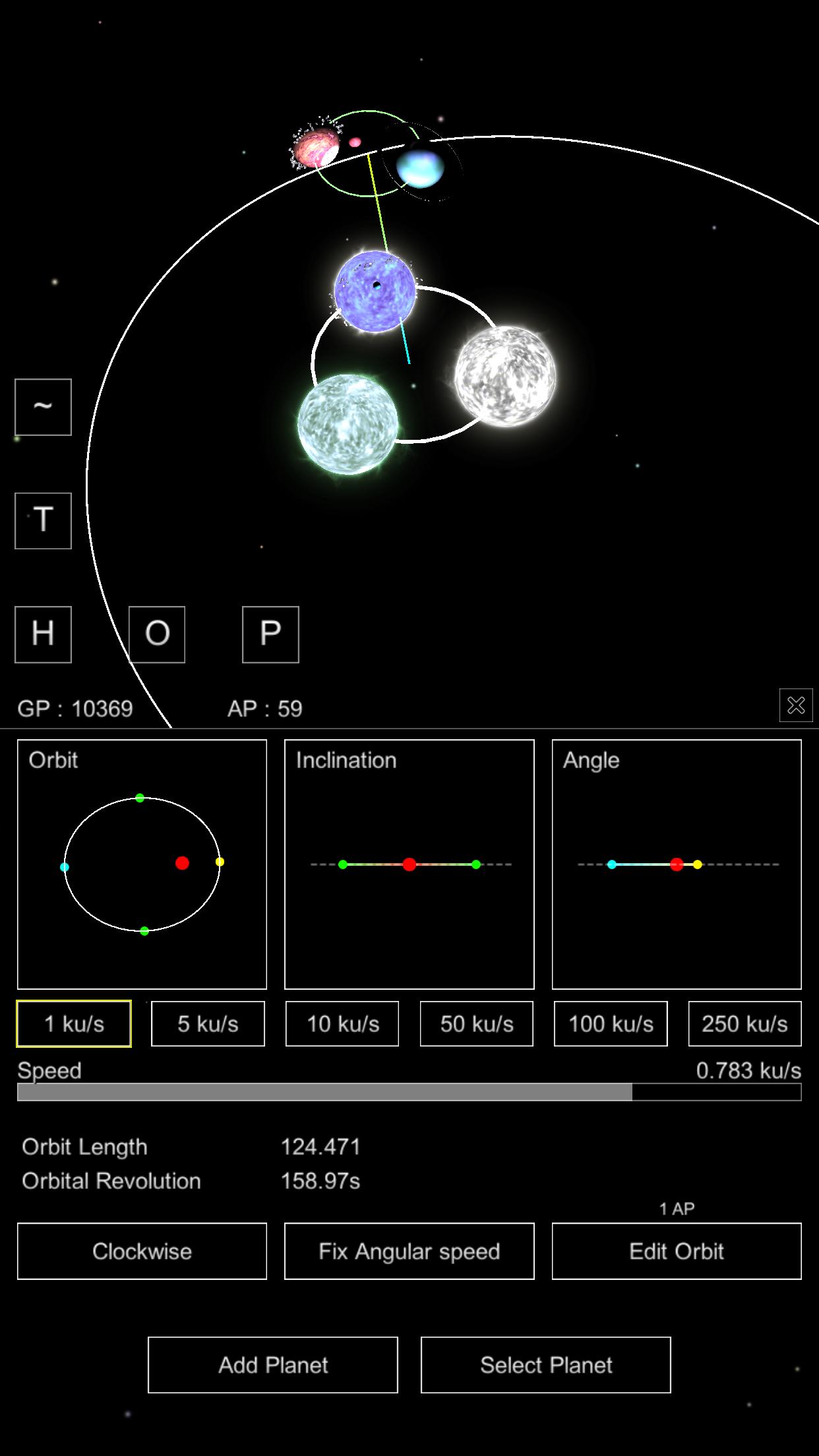Tap the H button
The height and width of the screenshot is (1456, 819).
coord(43,634)
